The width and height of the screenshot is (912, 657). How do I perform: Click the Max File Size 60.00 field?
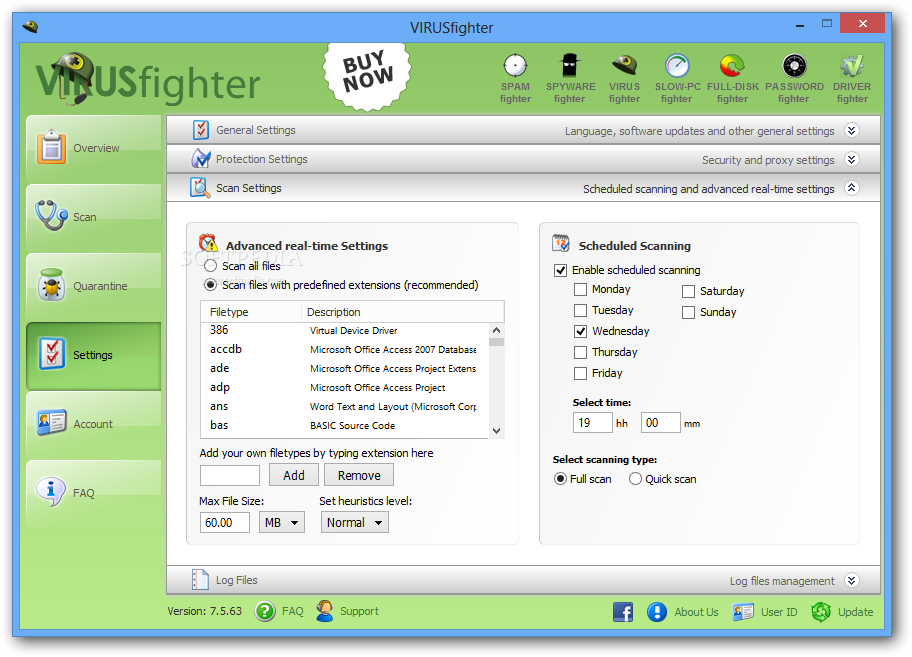pyautogui.click(x=225, y=522)
